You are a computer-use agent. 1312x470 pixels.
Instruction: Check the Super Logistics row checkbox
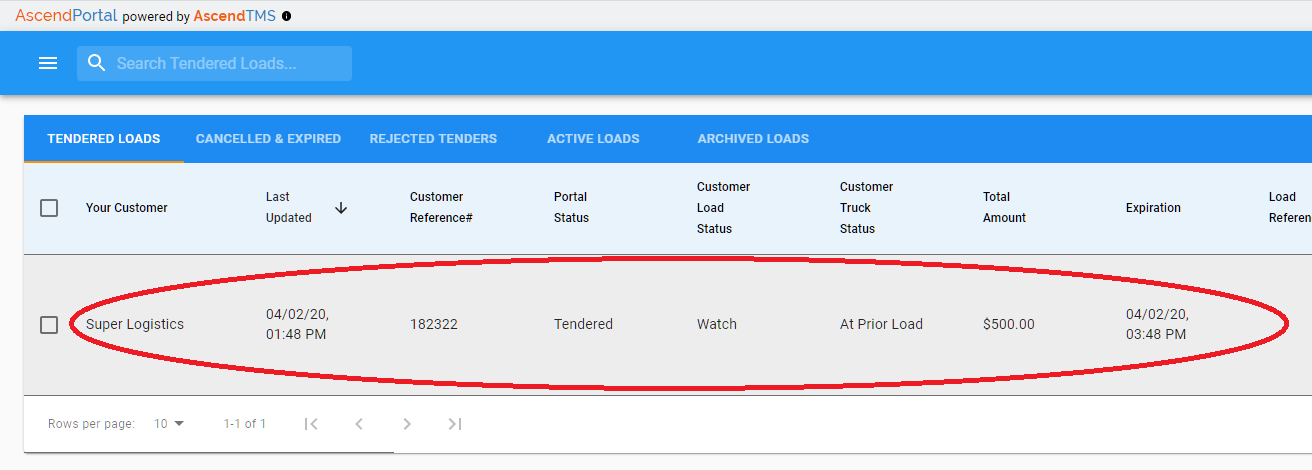[49, 325]
